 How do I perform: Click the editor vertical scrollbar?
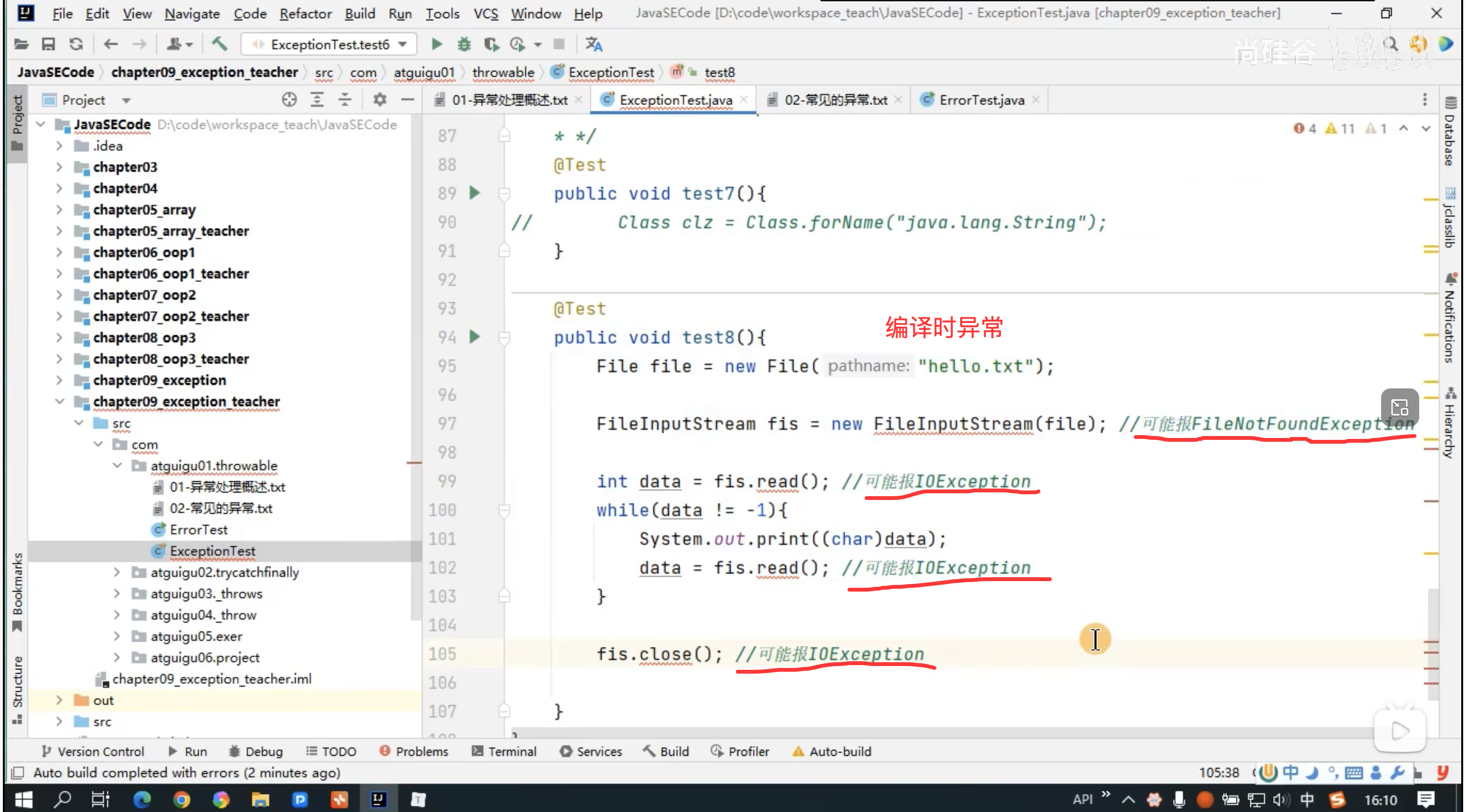pos(1433,643)
